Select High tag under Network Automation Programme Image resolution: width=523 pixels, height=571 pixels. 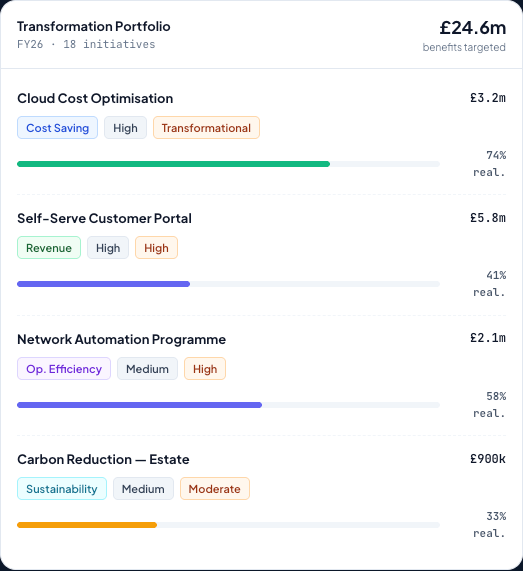pyautogui.click(x=205, y=369)
